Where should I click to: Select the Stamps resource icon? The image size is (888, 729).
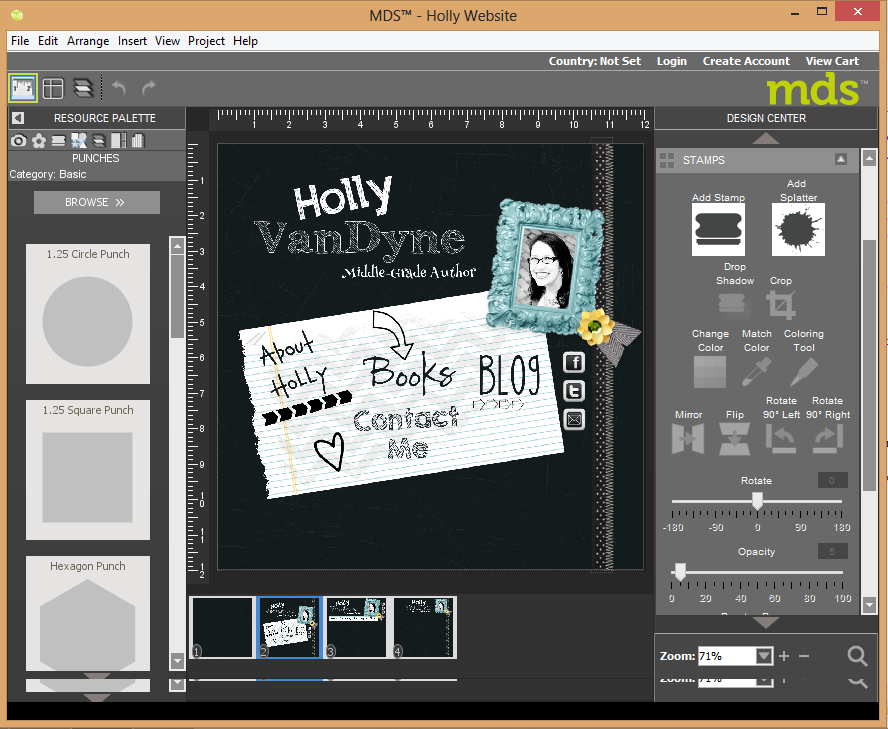click(58, 140)
